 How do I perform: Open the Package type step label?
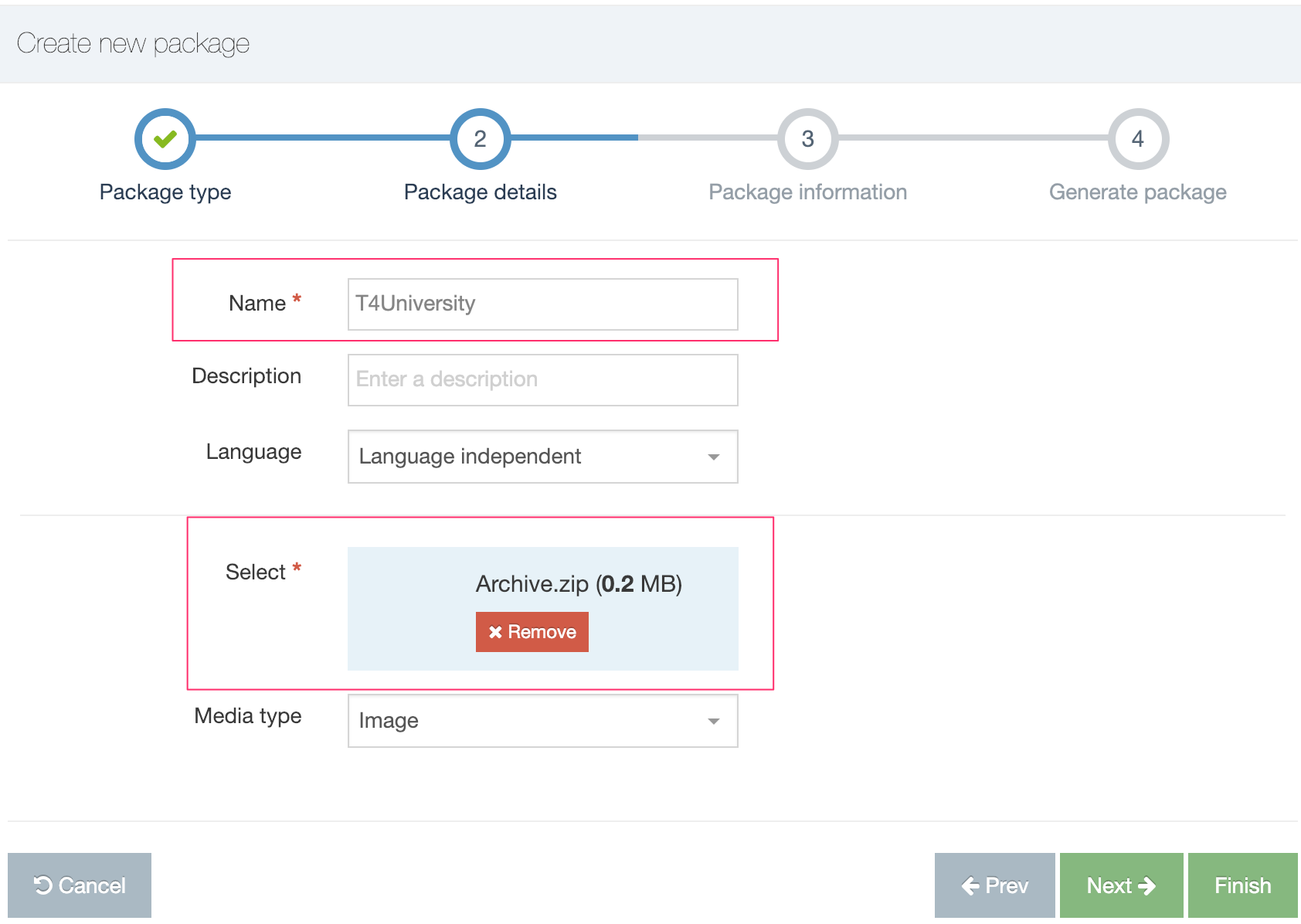[165, 192]
